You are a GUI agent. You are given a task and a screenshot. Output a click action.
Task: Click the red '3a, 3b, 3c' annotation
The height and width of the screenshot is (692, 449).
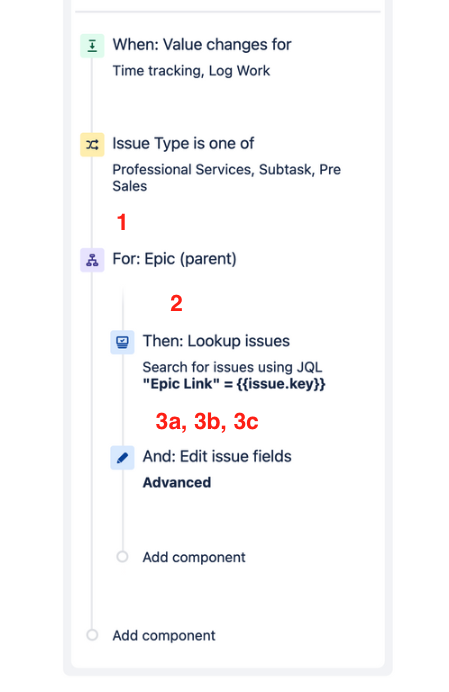207,421
